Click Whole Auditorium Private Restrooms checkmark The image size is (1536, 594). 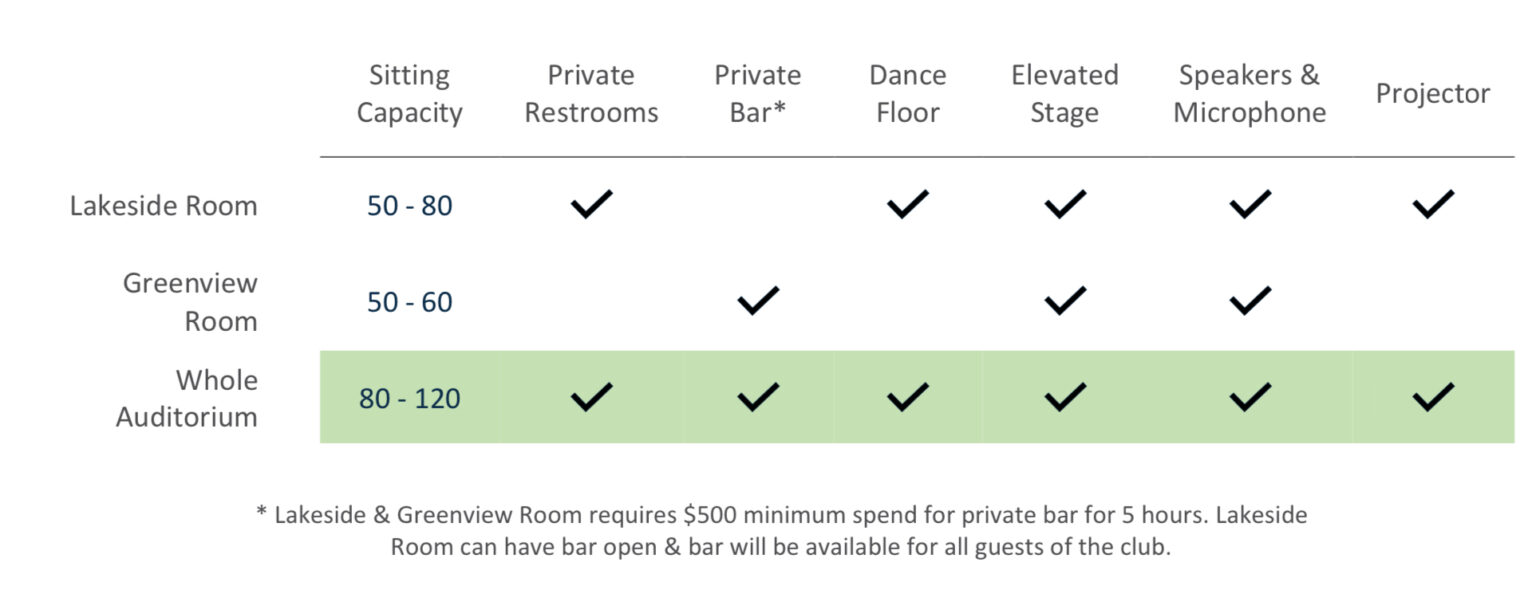click(x=591, y=398)
